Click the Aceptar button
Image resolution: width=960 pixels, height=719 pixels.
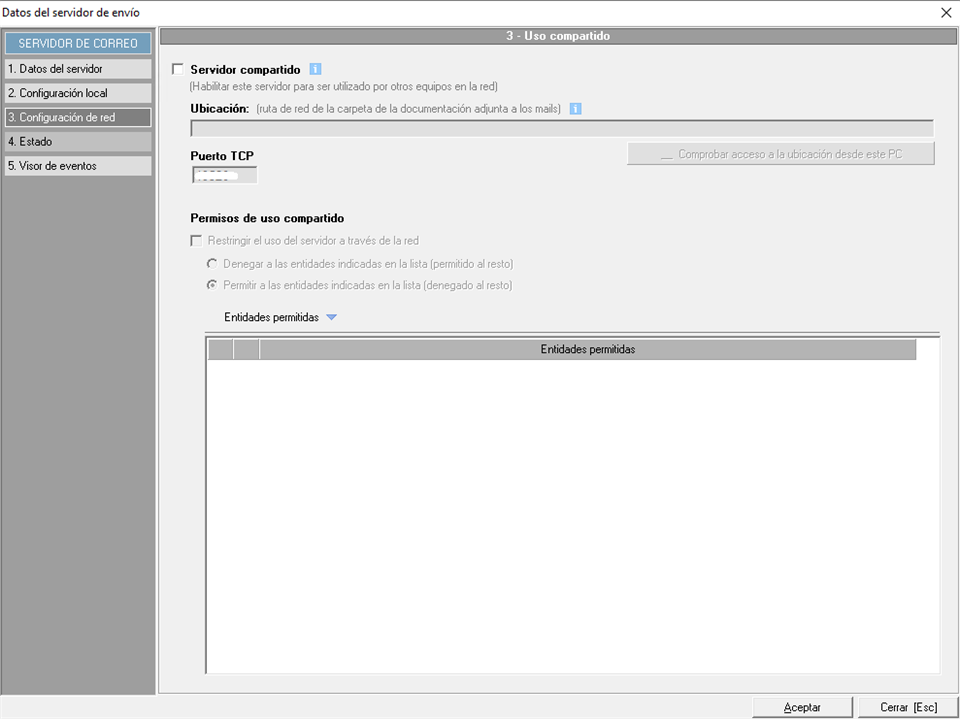pyautogui.click(x=802, y=707)
